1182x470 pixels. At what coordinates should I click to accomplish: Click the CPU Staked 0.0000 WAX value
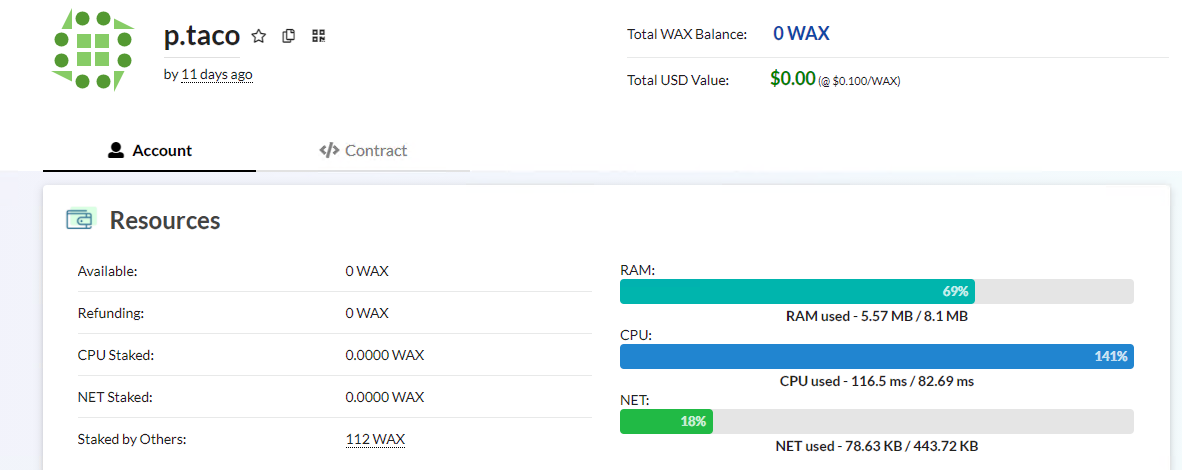(x=385, y=355)
